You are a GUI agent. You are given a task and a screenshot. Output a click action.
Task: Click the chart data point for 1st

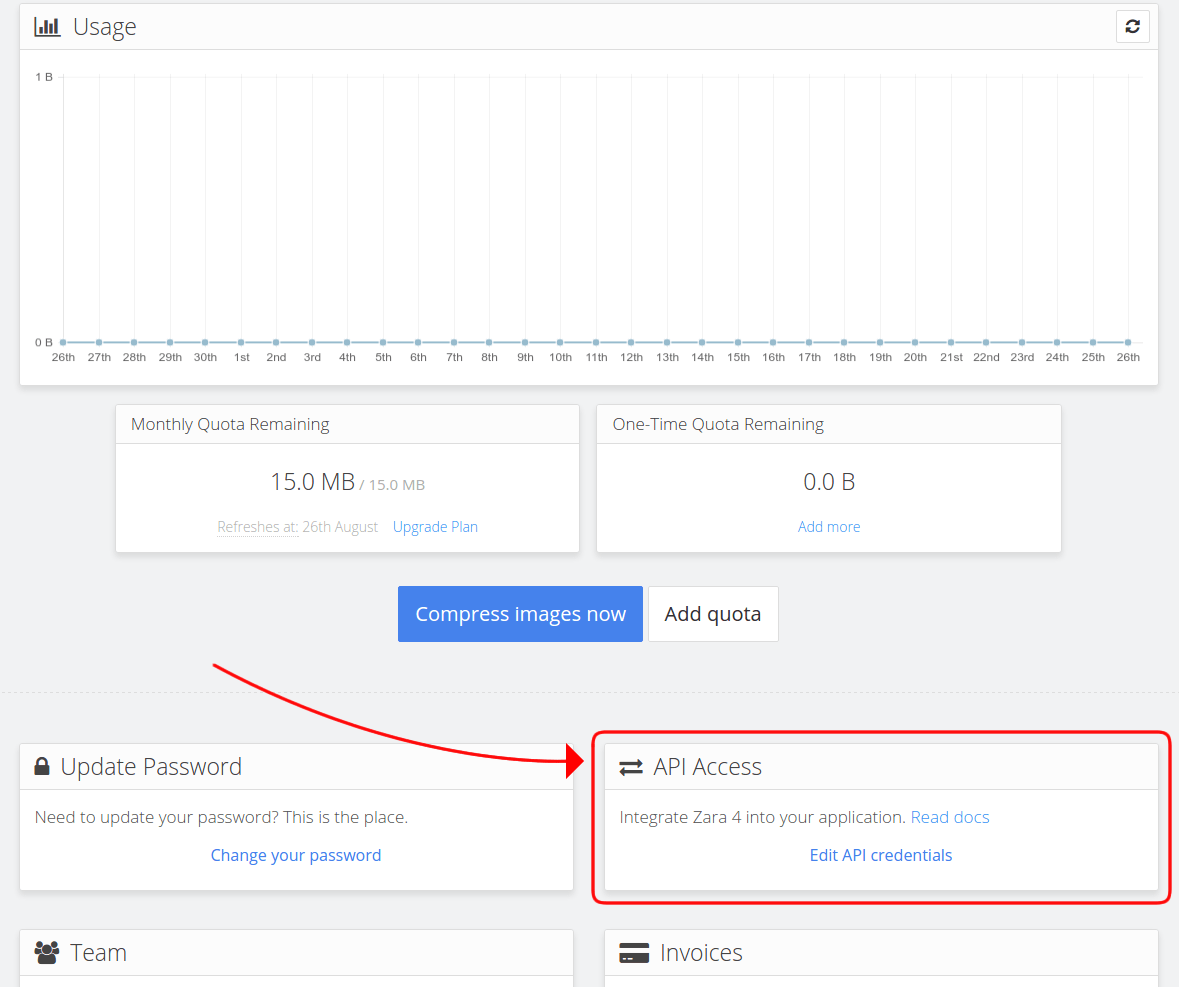(241, 342)
